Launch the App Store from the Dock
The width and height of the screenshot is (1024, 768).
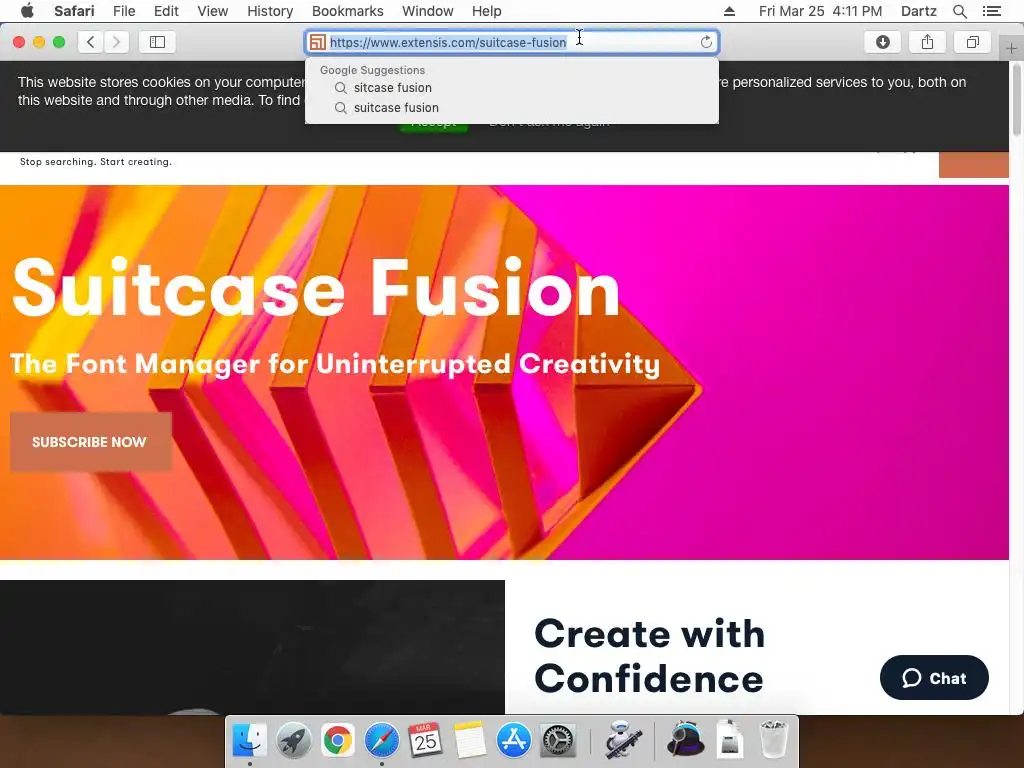coord(513,740)
